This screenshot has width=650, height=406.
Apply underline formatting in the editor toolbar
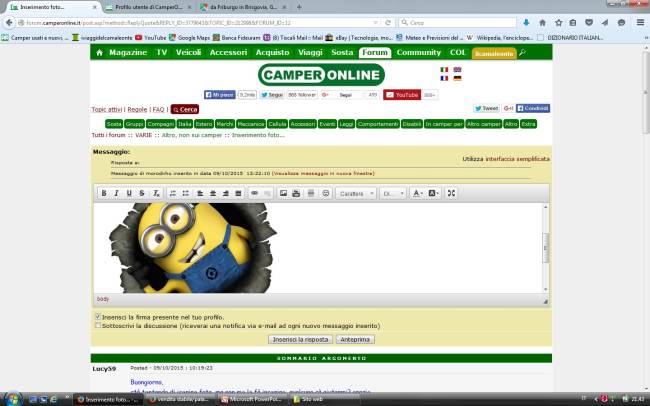click(x=128, y=193)
